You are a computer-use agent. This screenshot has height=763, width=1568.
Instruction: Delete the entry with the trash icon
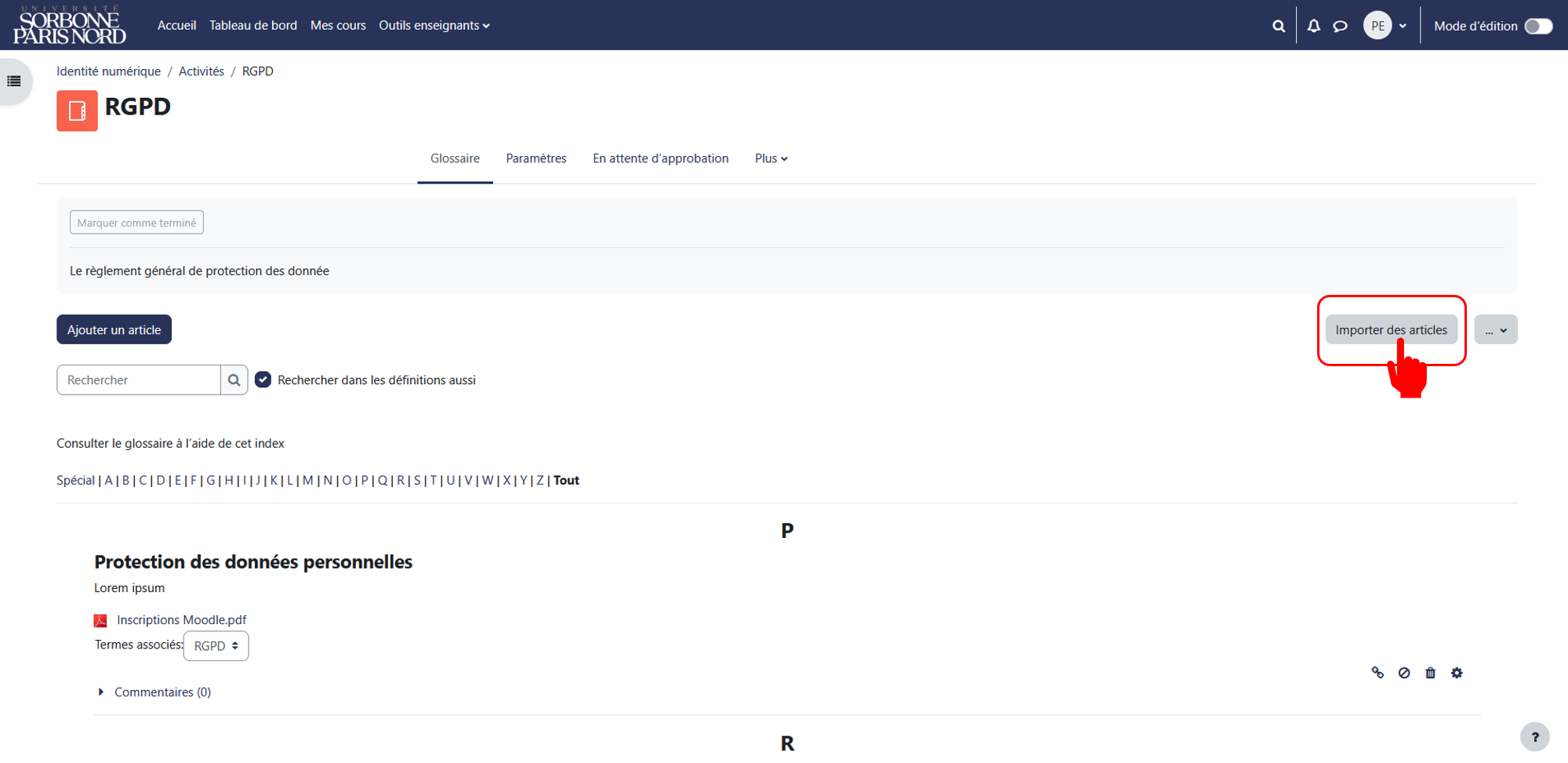click(1430, 673)
